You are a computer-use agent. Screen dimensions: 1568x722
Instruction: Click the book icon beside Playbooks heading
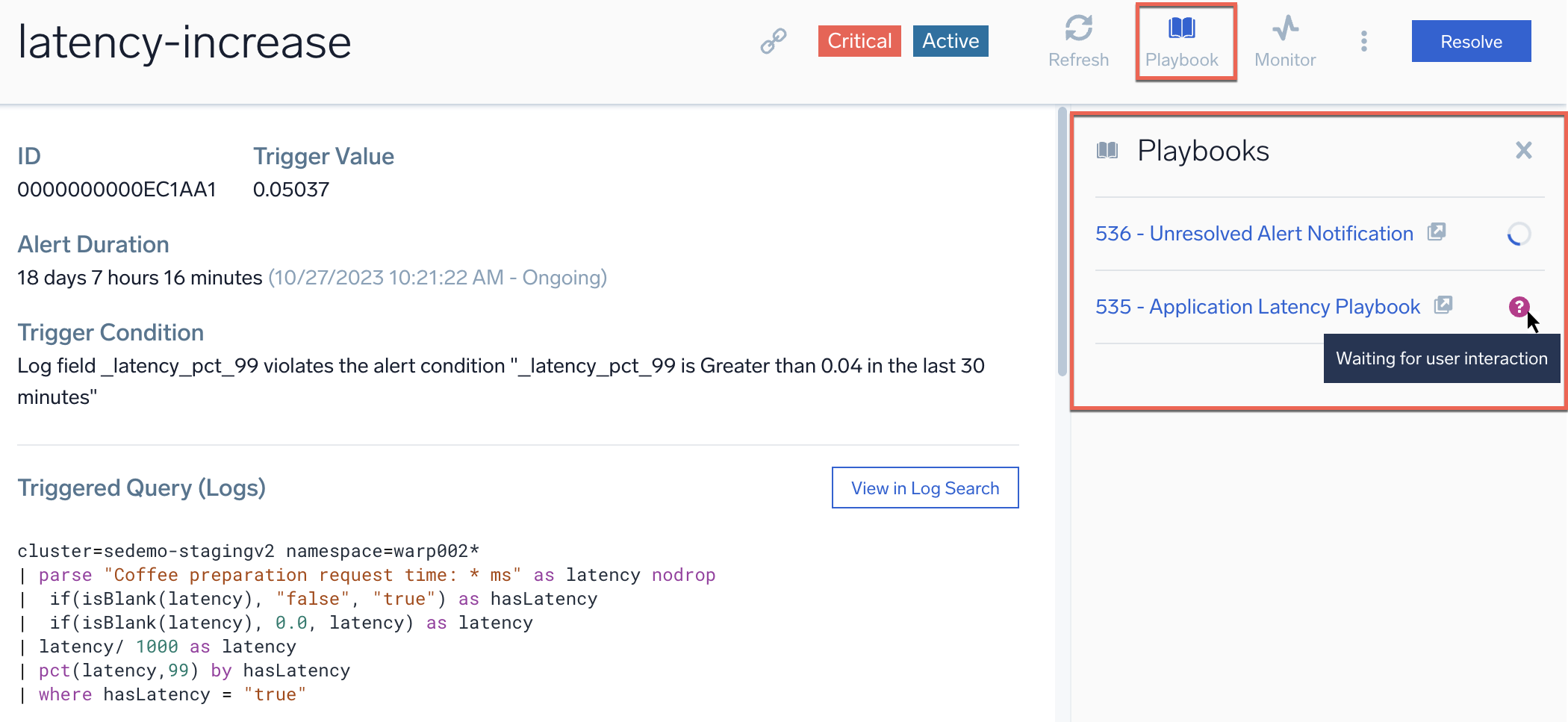coord(1107,151)
